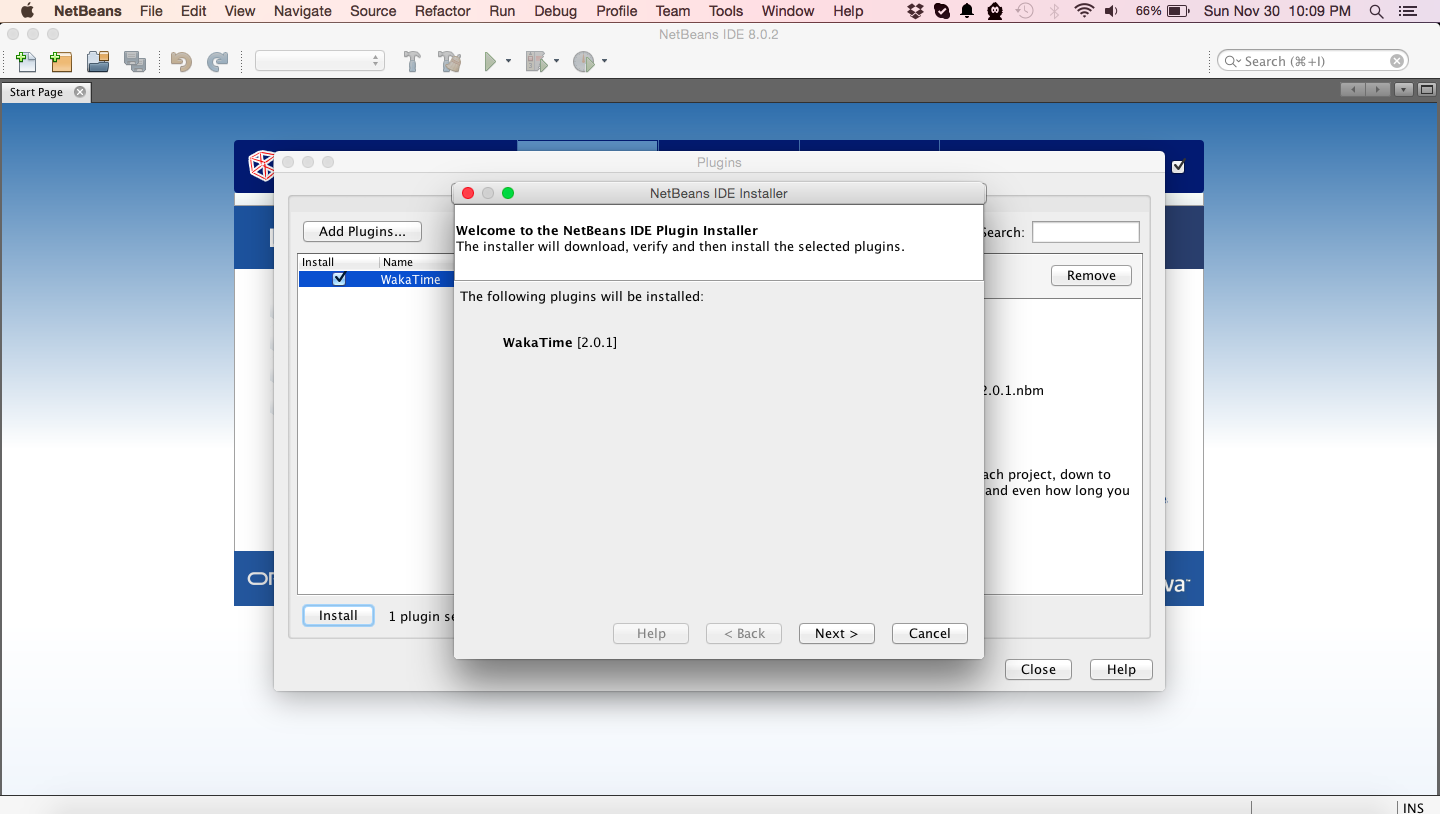1440x814 pixels.
Task: Click the main toolbar Search field
Action: point(1313,61)
